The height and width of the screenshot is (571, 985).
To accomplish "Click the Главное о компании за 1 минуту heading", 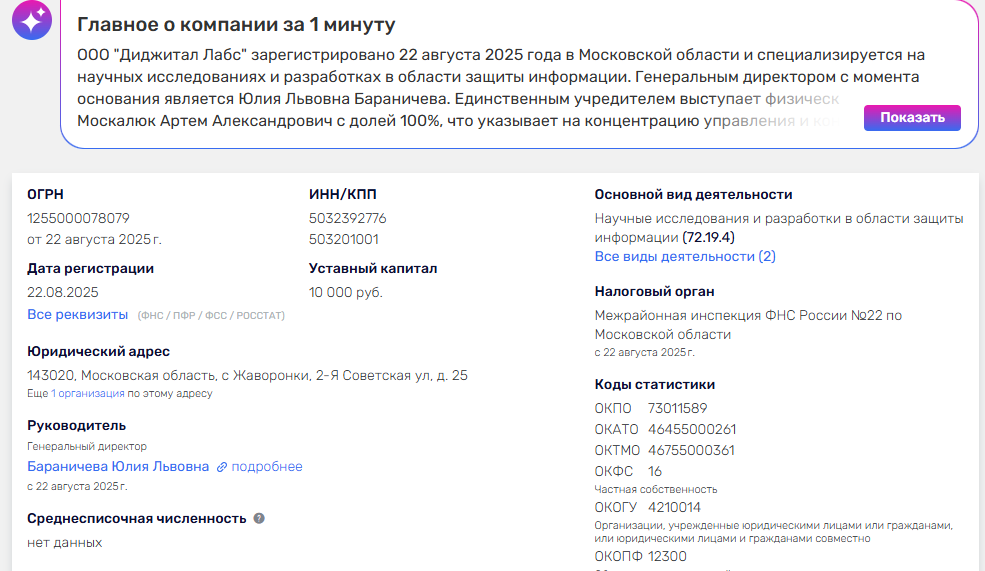I will [236, 24].
